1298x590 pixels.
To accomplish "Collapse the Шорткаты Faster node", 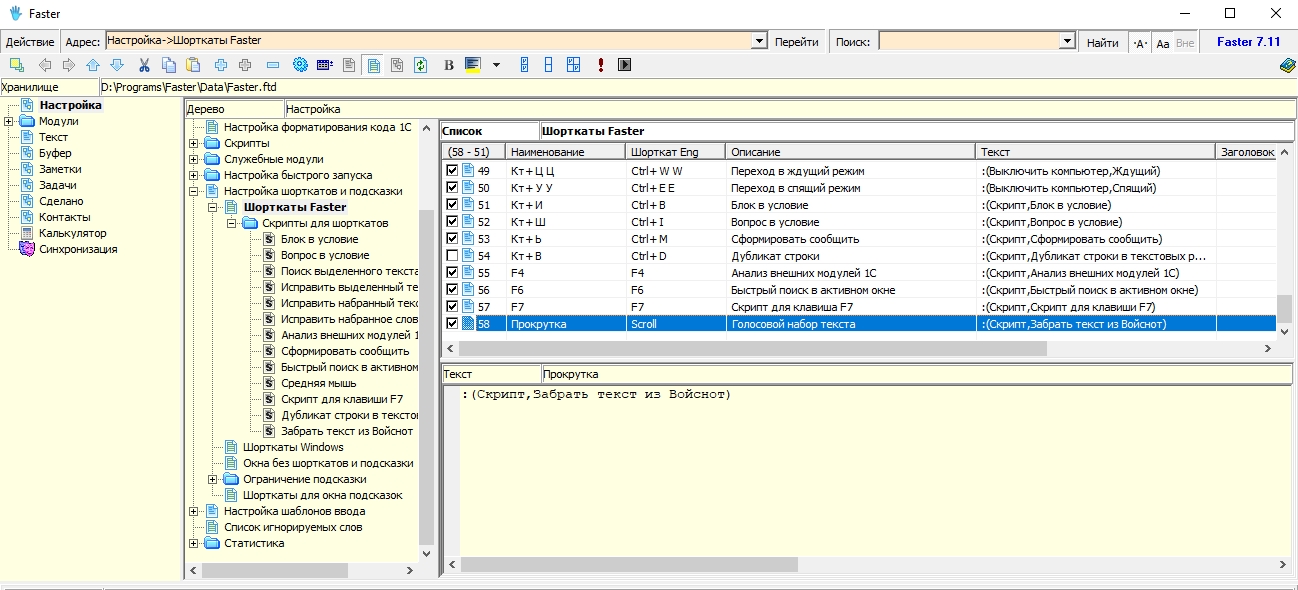I will pos(213,207).
